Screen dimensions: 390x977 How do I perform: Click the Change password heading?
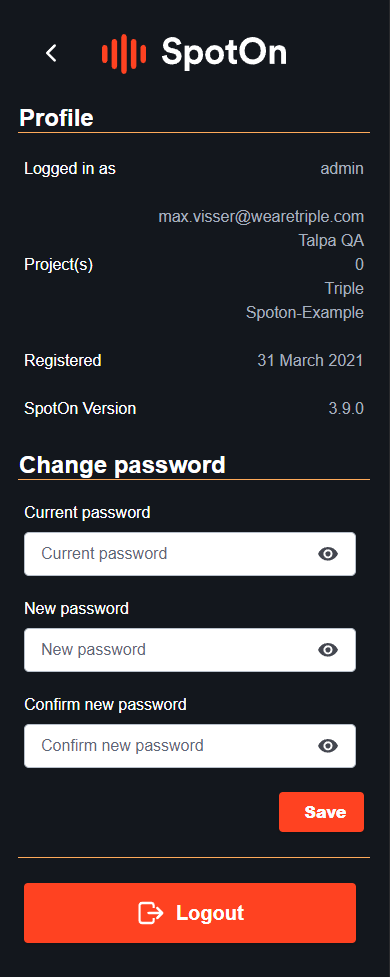click(x=122, y=465)
